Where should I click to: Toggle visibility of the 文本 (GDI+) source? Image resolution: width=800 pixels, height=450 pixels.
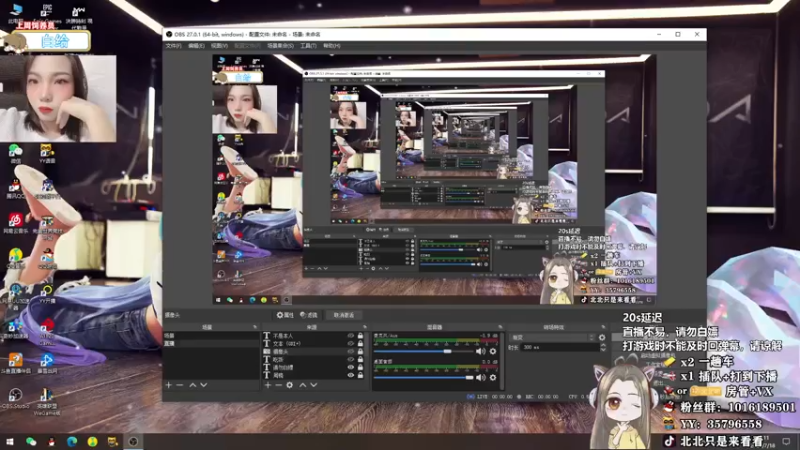(x=351, y=343)
